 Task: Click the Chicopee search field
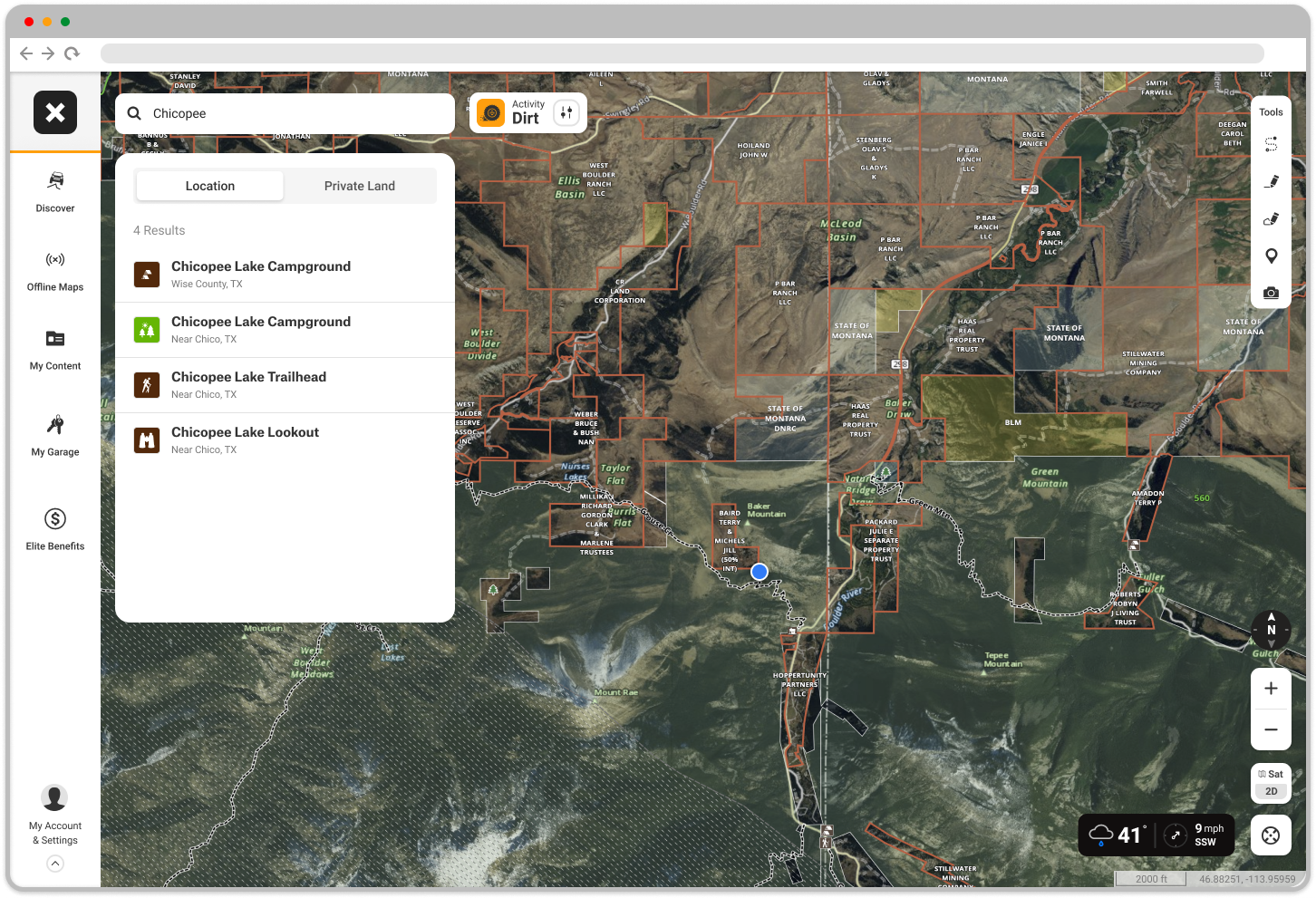coord(285,113)
